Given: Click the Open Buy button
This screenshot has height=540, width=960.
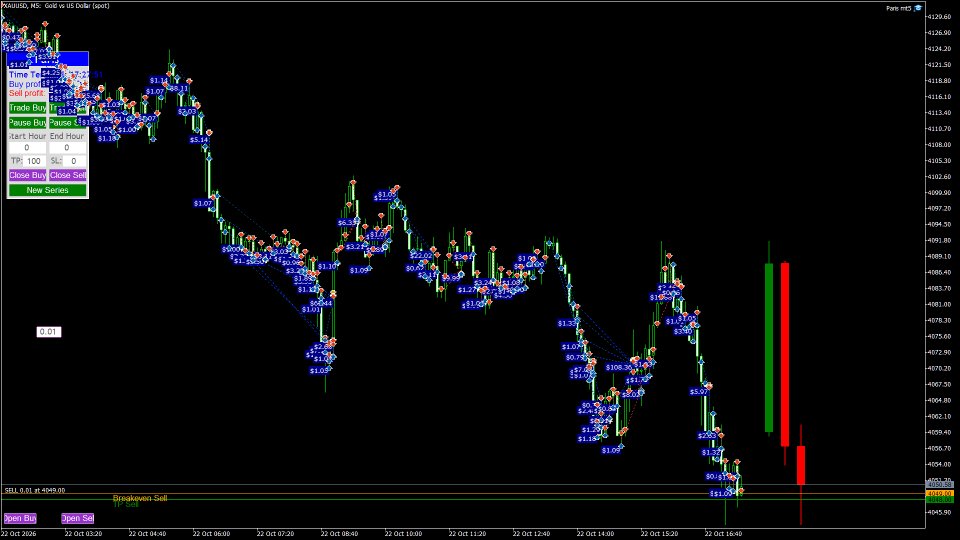Looking at the screenshot, I should pos(20,519).
